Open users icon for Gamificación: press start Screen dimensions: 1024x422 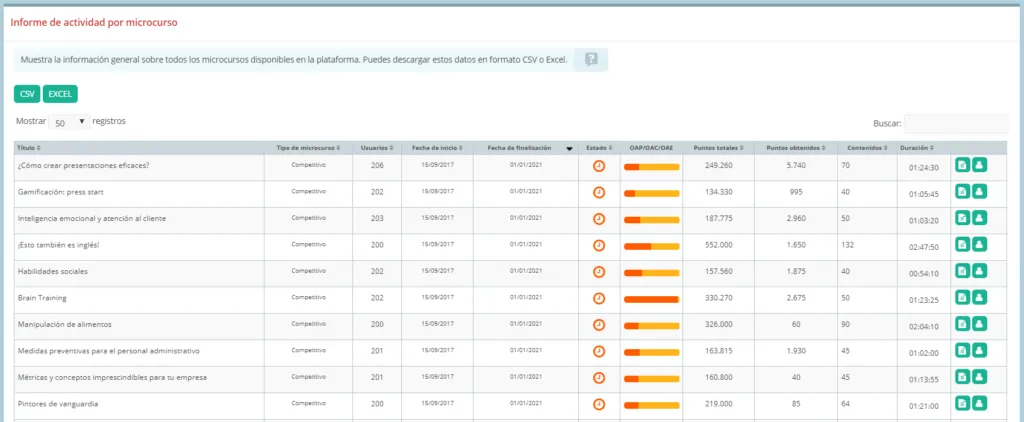point(979,191)
